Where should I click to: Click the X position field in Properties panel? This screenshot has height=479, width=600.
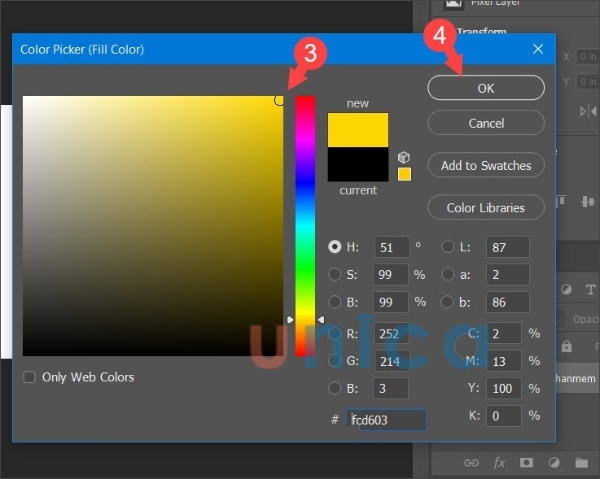588,57
